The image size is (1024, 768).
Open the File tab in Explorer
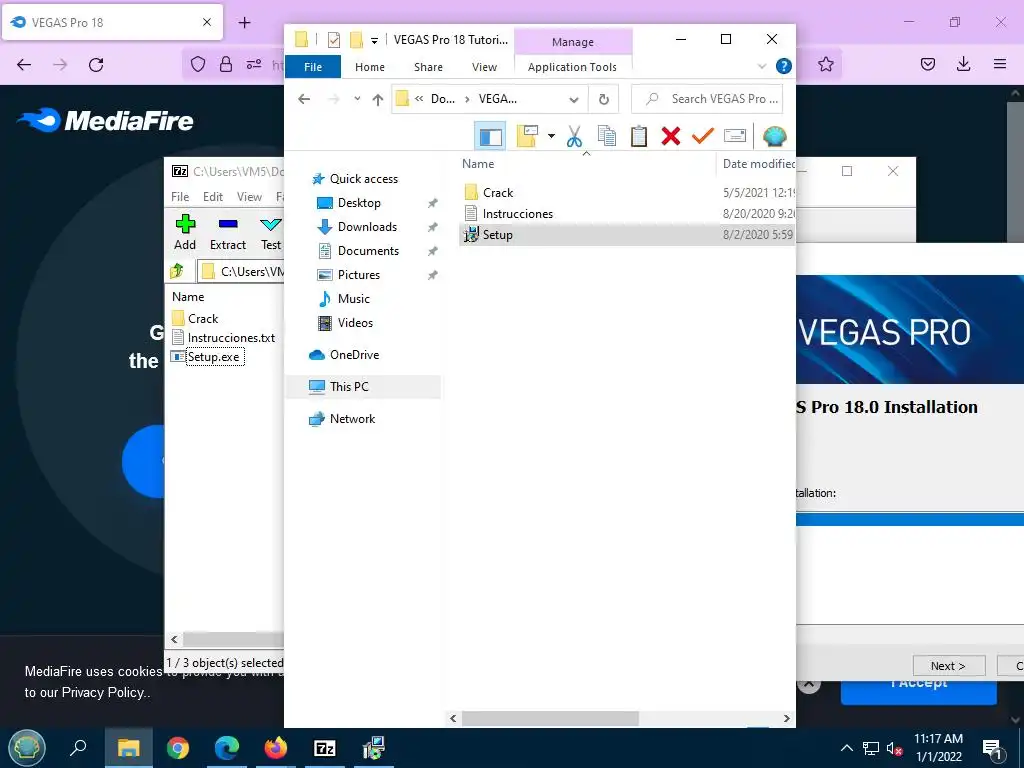[x=313, y=67]
